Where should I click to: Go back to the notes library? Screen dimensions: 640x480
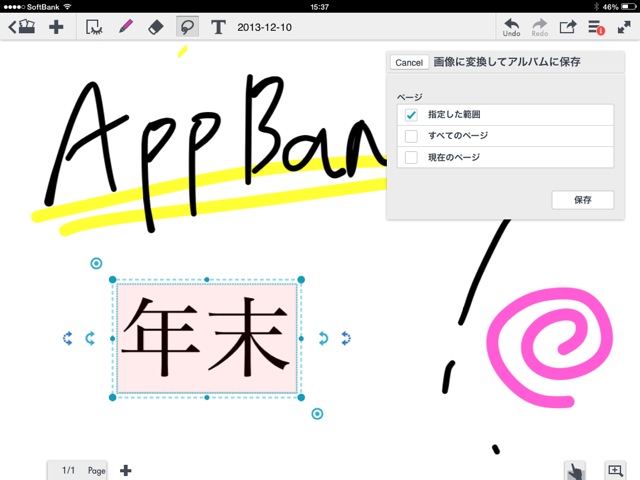point(22,27)
